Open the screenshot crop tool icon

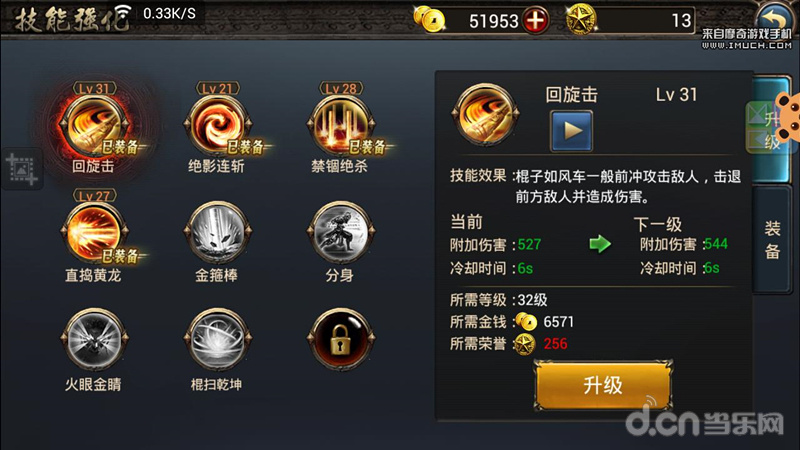click(21, 169)
